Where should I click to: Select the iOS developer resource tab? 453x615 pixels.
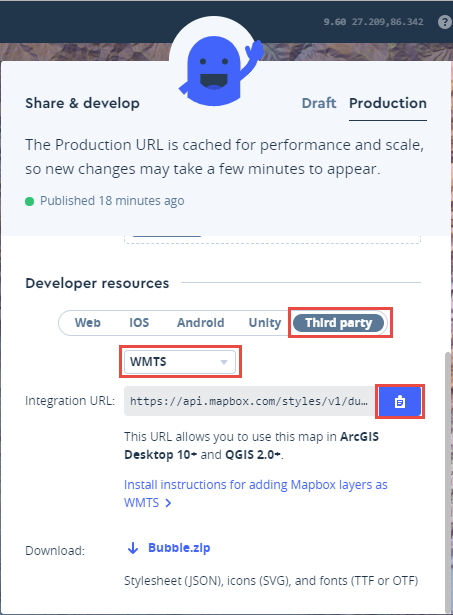(139, 323)
